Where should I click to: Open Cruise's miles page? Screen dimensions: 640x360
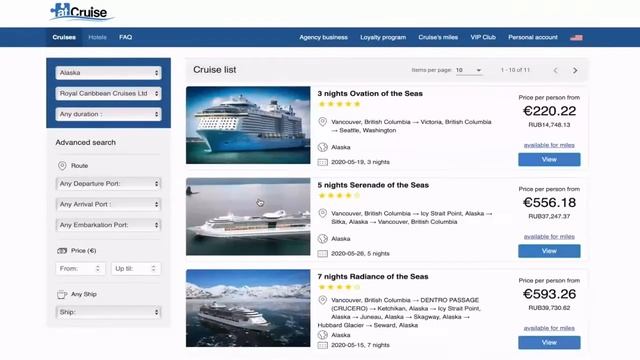[x=438, y=37]
